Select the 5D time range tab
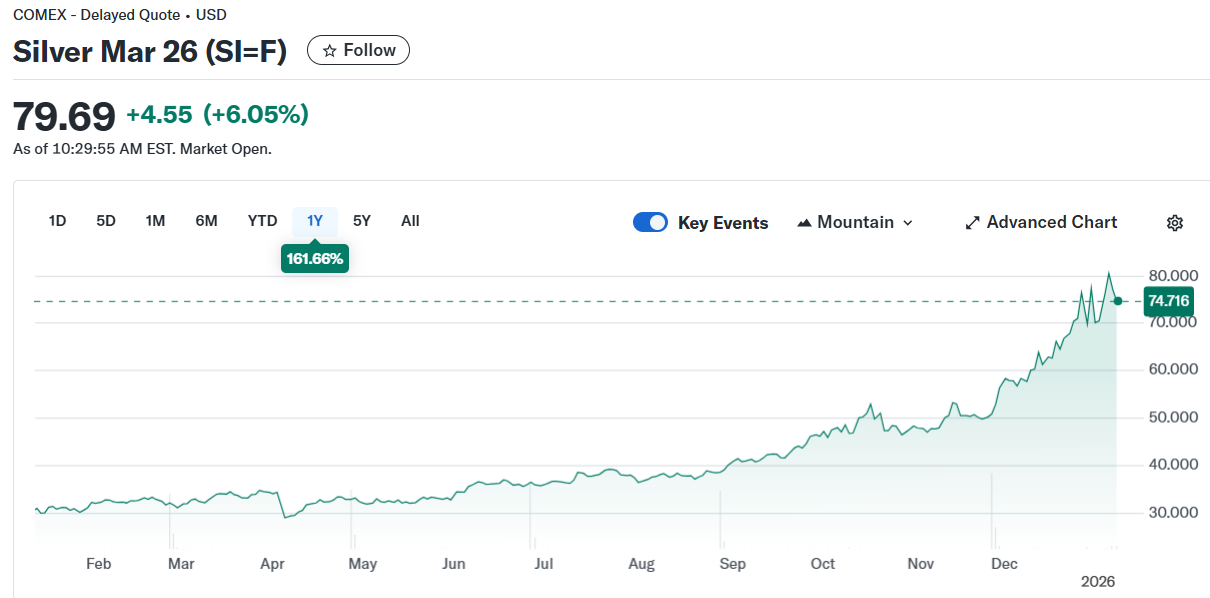The width and height of the screenshot is (1210, 598). (106, 221)
